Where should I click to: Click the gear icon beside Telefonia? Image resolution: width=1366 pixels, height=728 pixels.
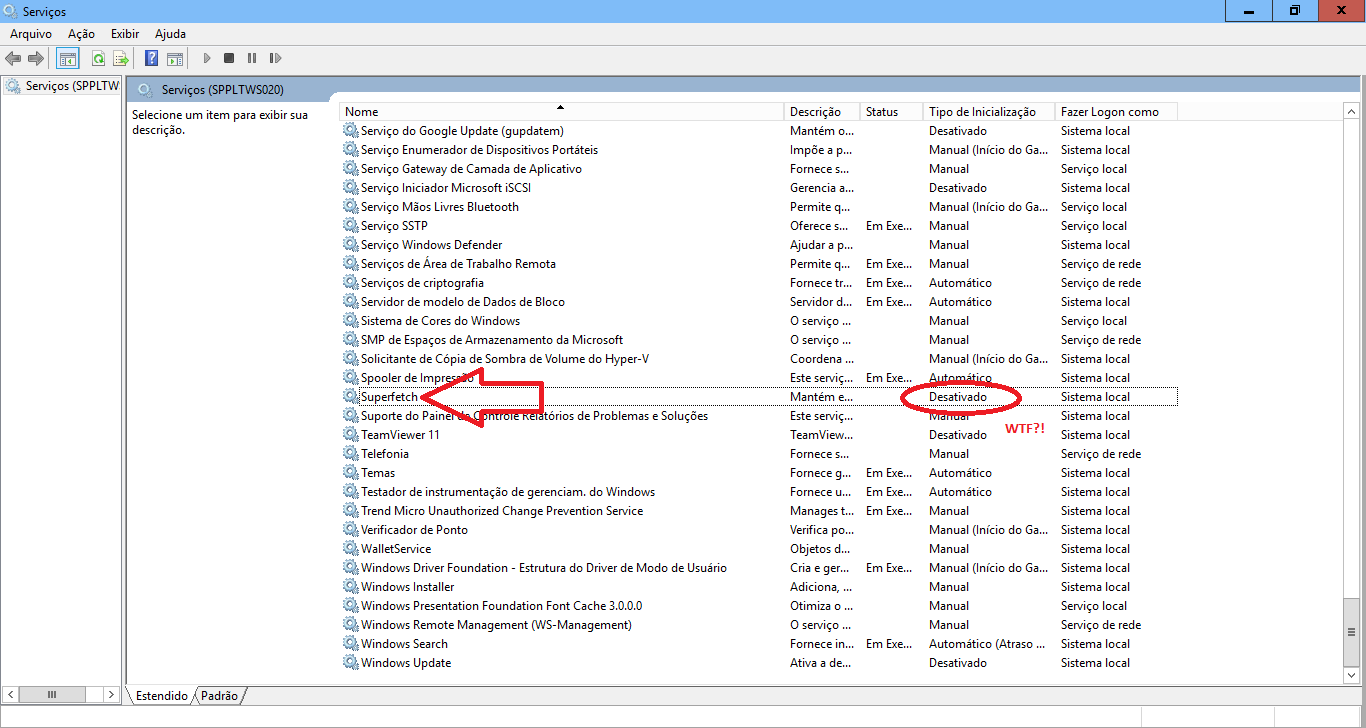click(351, 454)
